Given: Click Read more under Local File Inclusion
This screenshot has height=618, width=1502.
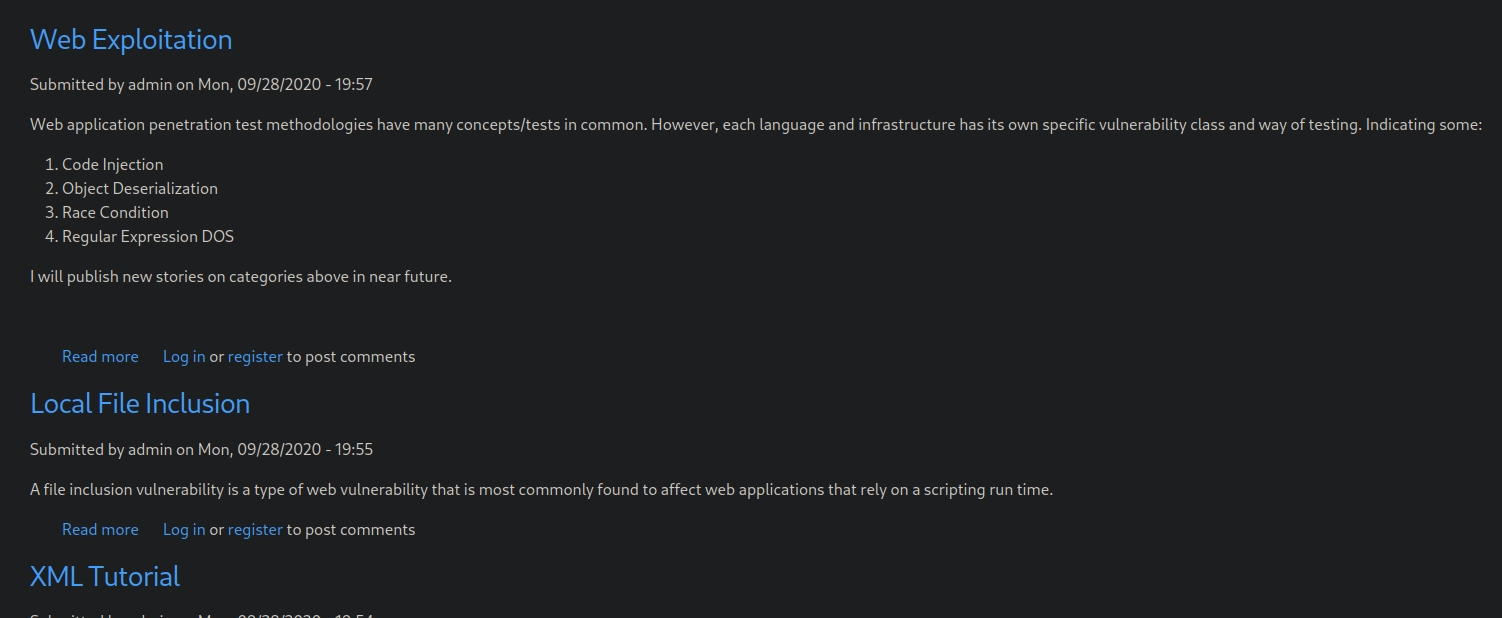Looking at the screenshot, I should [100, 530].
